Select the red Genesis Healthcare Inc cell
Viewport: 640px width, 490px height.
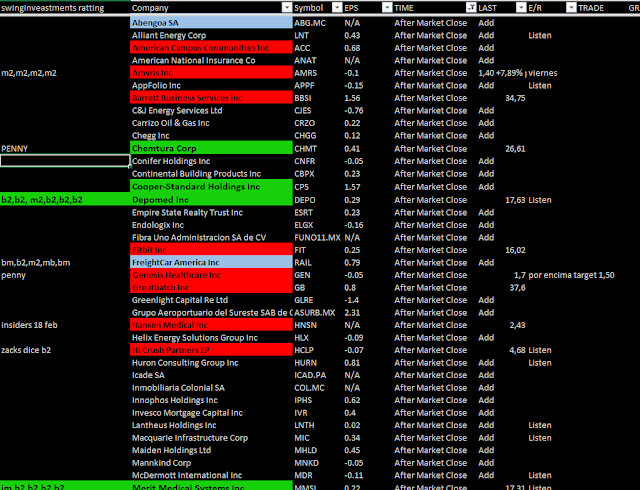(x=211, y=275)
